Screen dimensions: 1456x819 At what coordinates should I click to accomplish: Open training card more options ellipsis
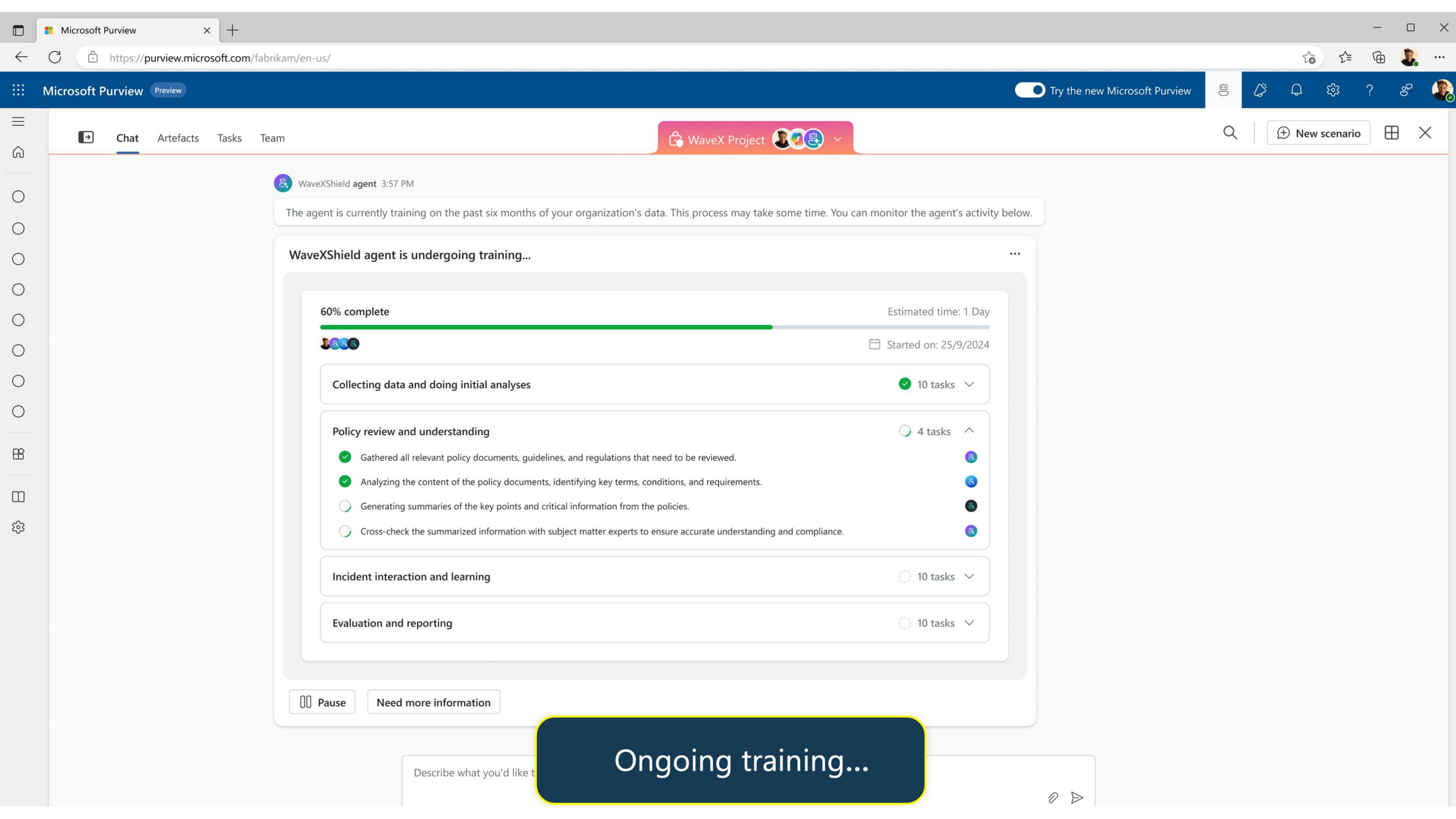click(1015, 254)
